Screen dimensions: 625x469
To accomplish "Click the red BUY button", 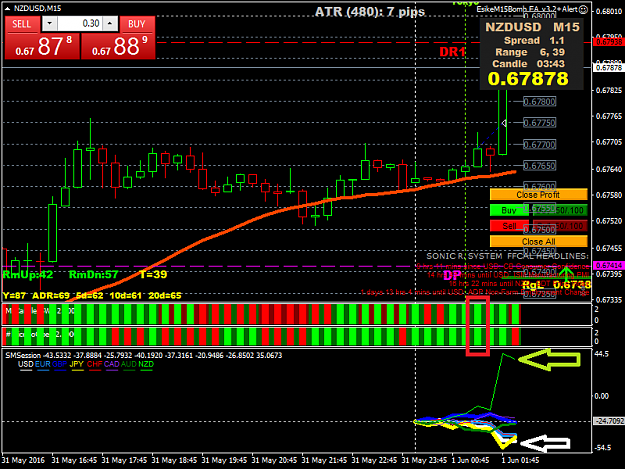I will click(137, 24).
